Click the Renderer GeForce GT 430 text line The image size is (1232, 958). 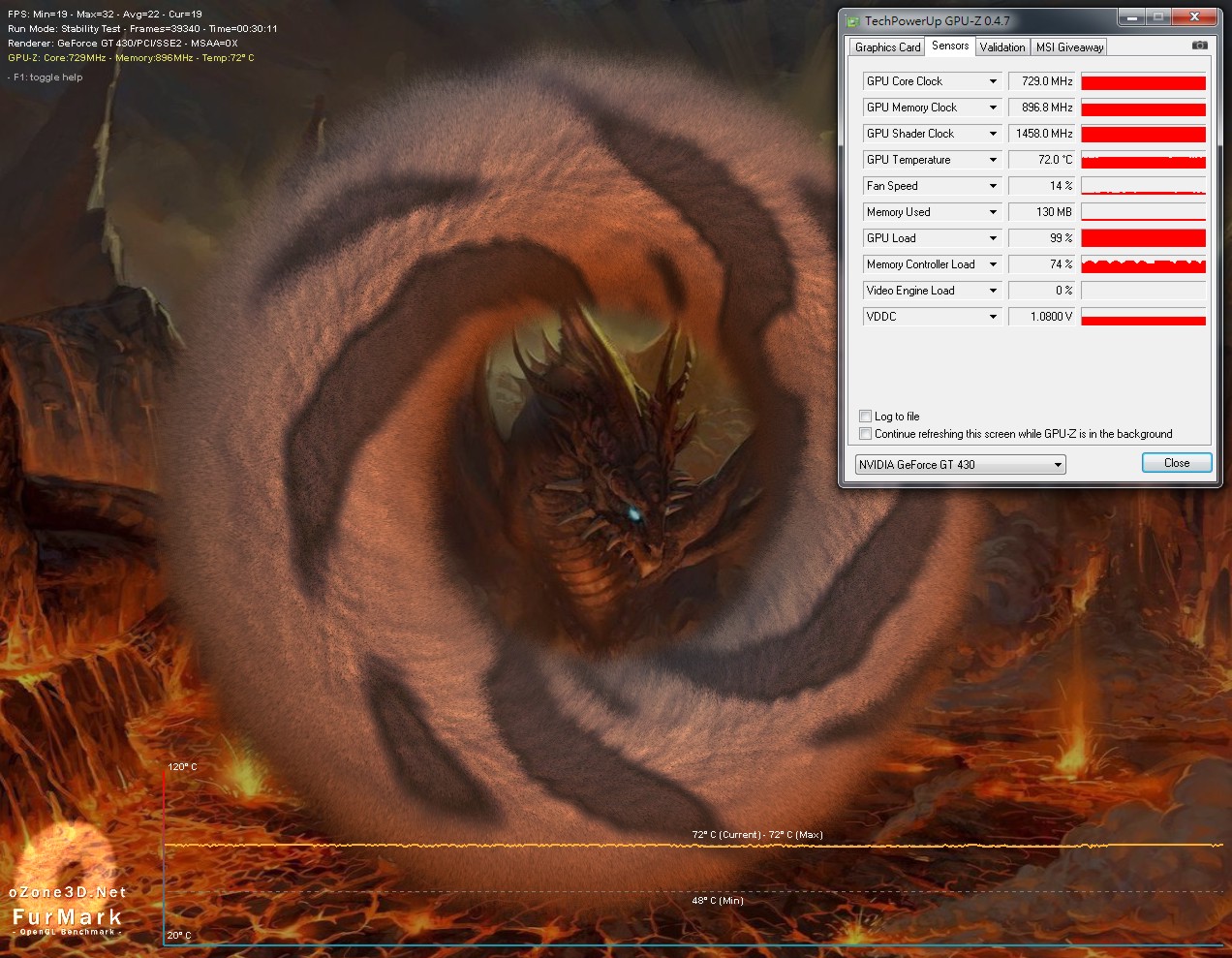tap(123, 44)
